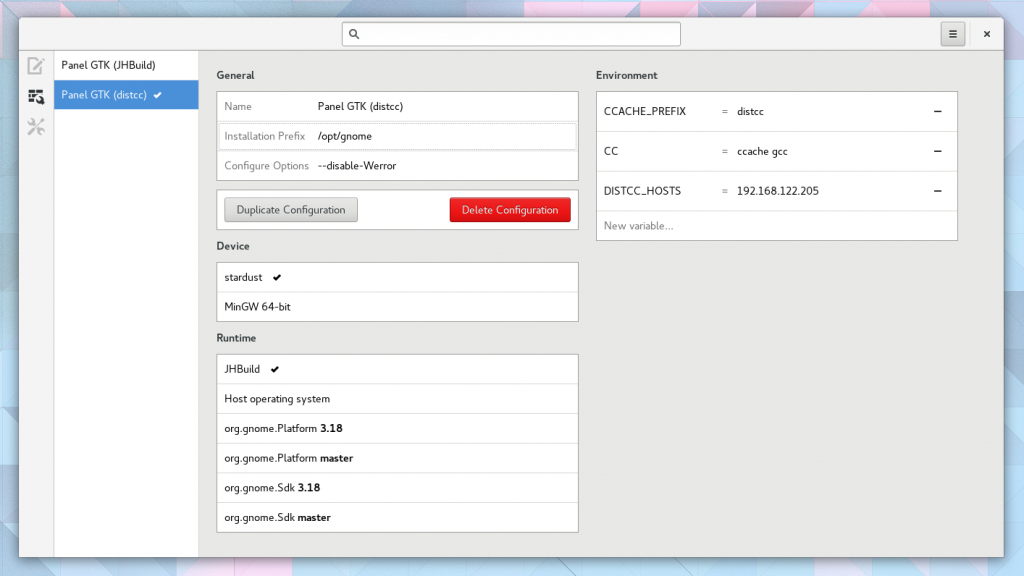The image size is (1024, 576).
Task: Click the DISTCC_HOSTS variable name
Action: click(642, 191)
